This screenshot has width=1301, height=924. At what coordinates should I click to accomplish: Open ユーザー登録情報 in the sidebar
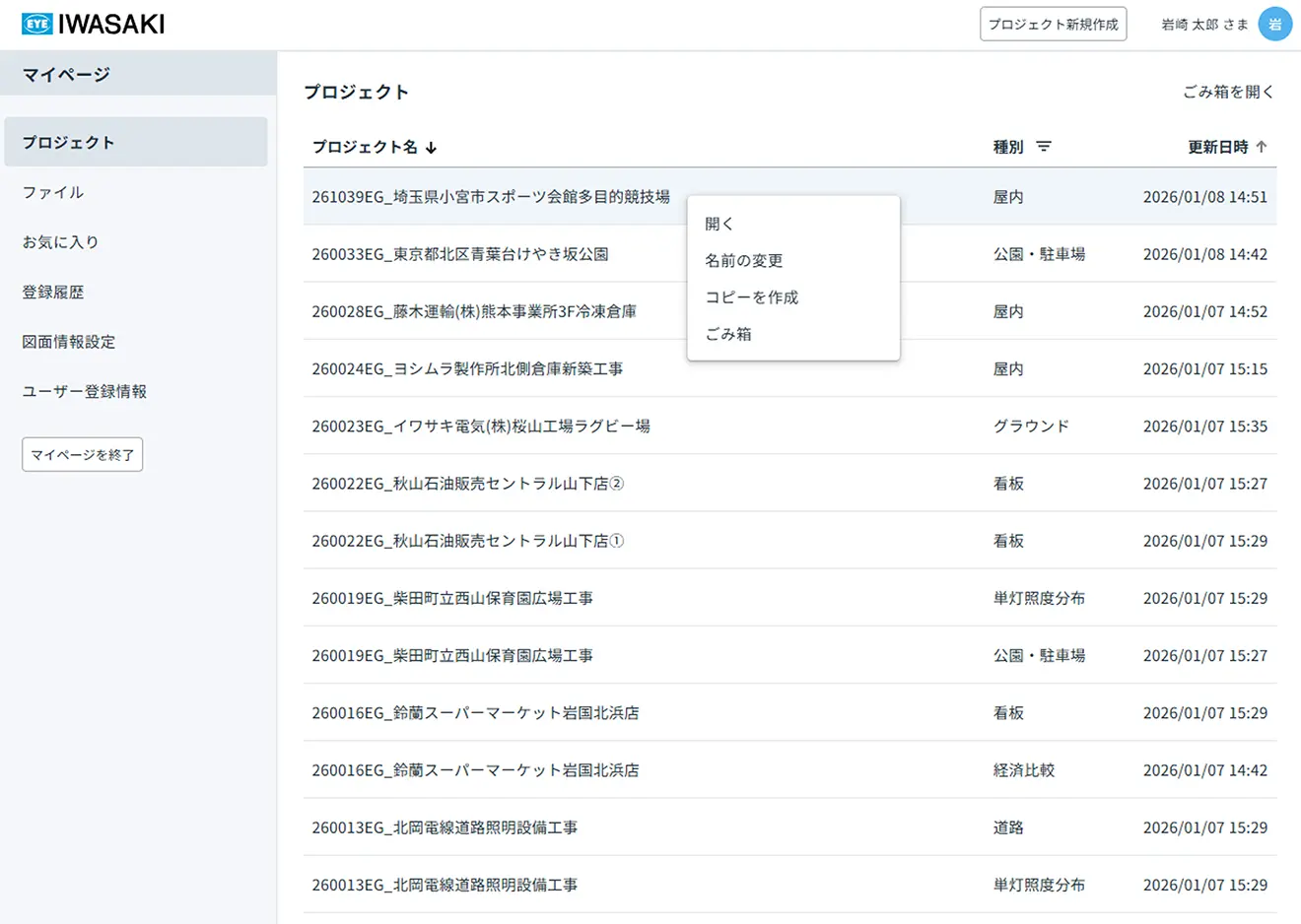85,391
